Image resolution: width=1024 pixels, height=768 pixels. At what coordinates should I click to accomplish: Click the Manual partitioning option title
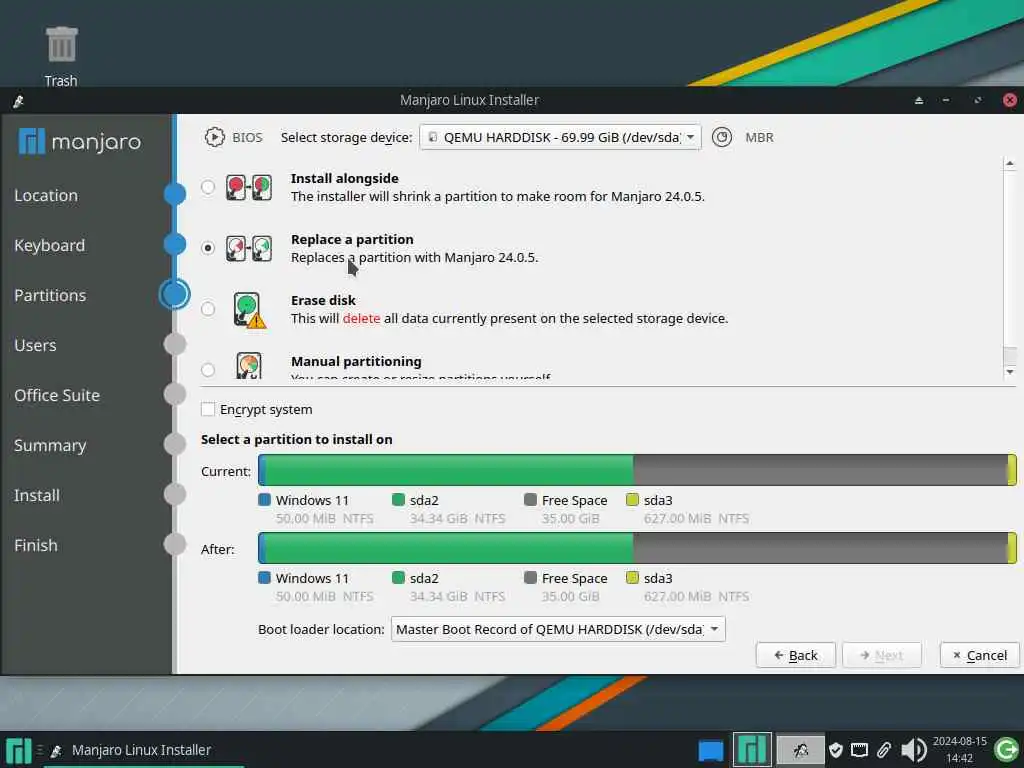[x=357, y=361]
